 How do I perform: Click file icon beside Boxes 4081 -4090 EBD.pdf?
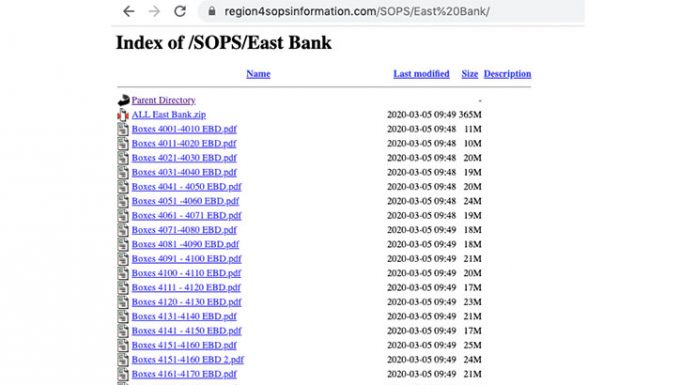click(x=123, y=245)
